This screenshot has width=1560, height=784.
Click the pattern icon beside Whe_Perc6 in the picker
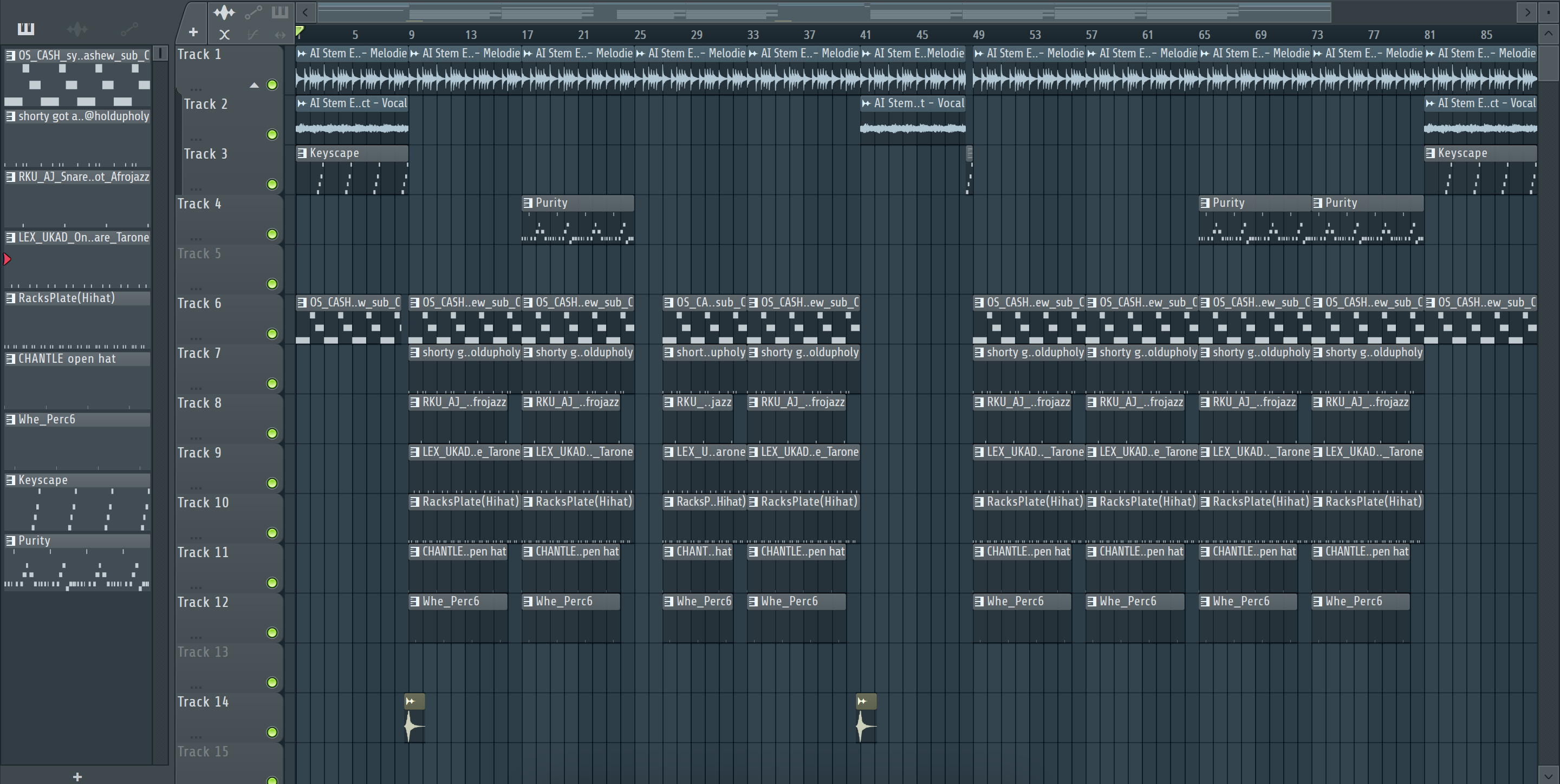pyautogui.click(x=10, y=419)
